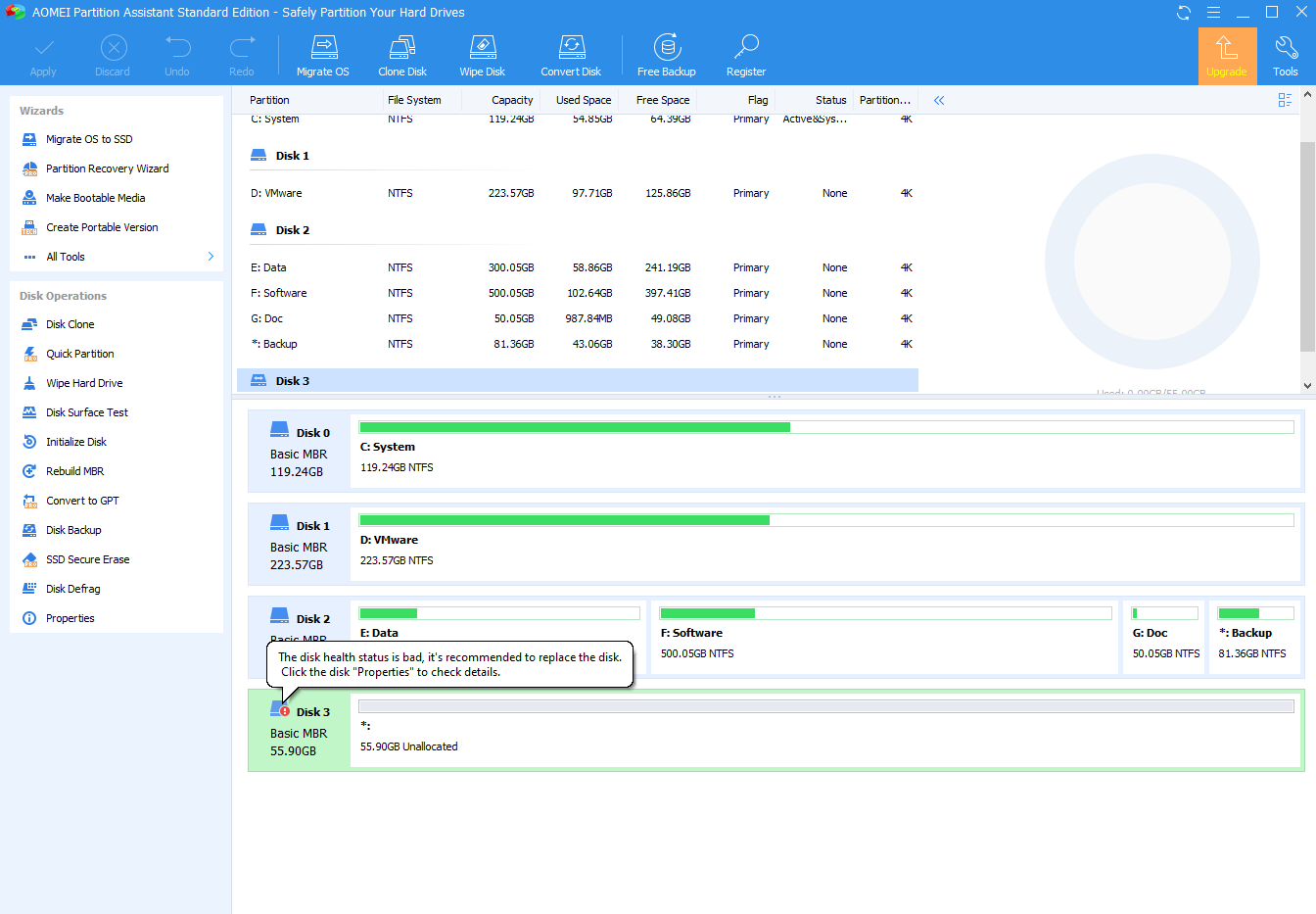
Task: Expand the All Tools submenu arrow
Action: (x=211, y=257)
